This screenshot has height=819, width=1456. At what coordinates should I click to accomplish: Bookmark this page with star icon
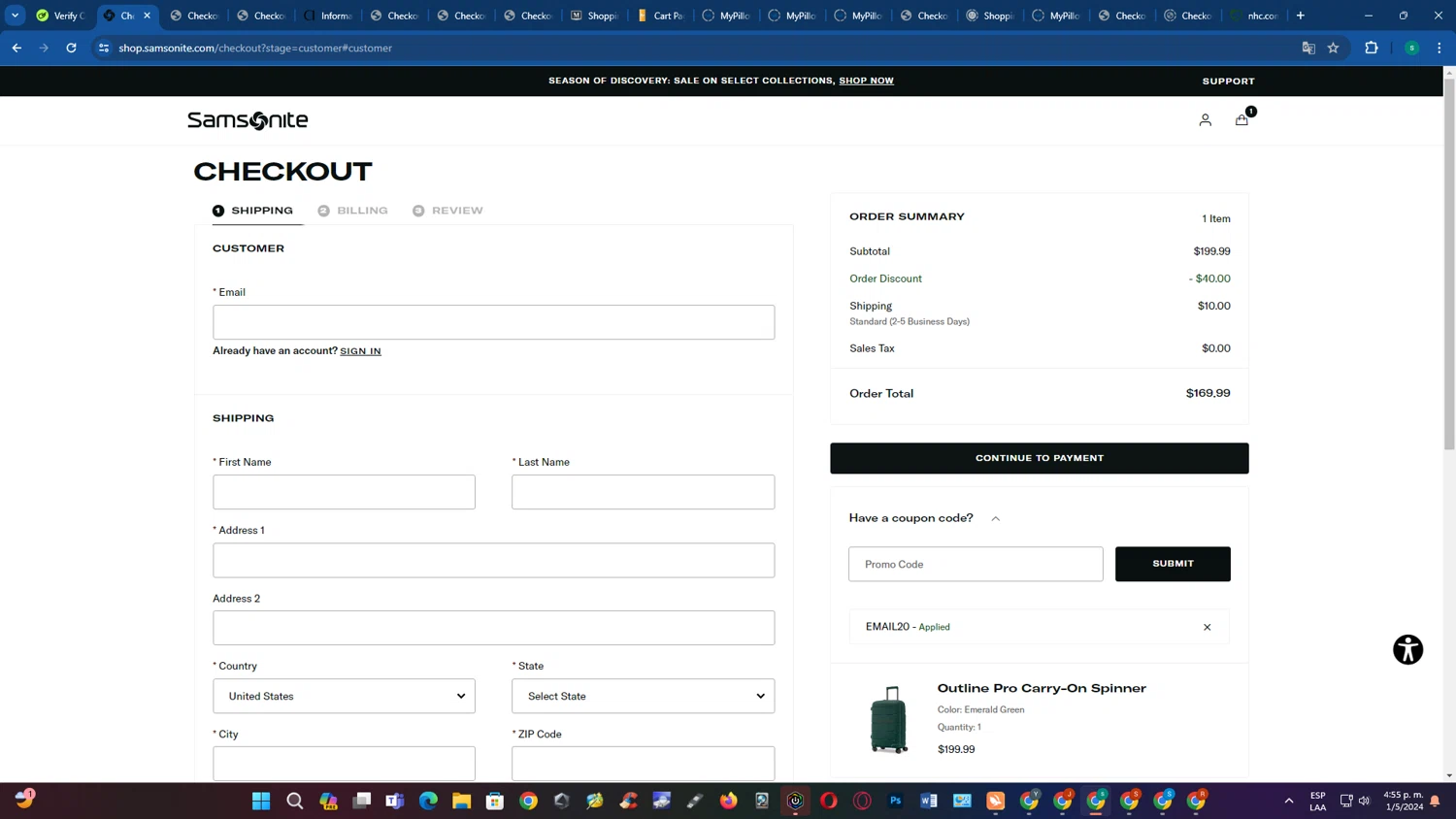click(1334, 48)
